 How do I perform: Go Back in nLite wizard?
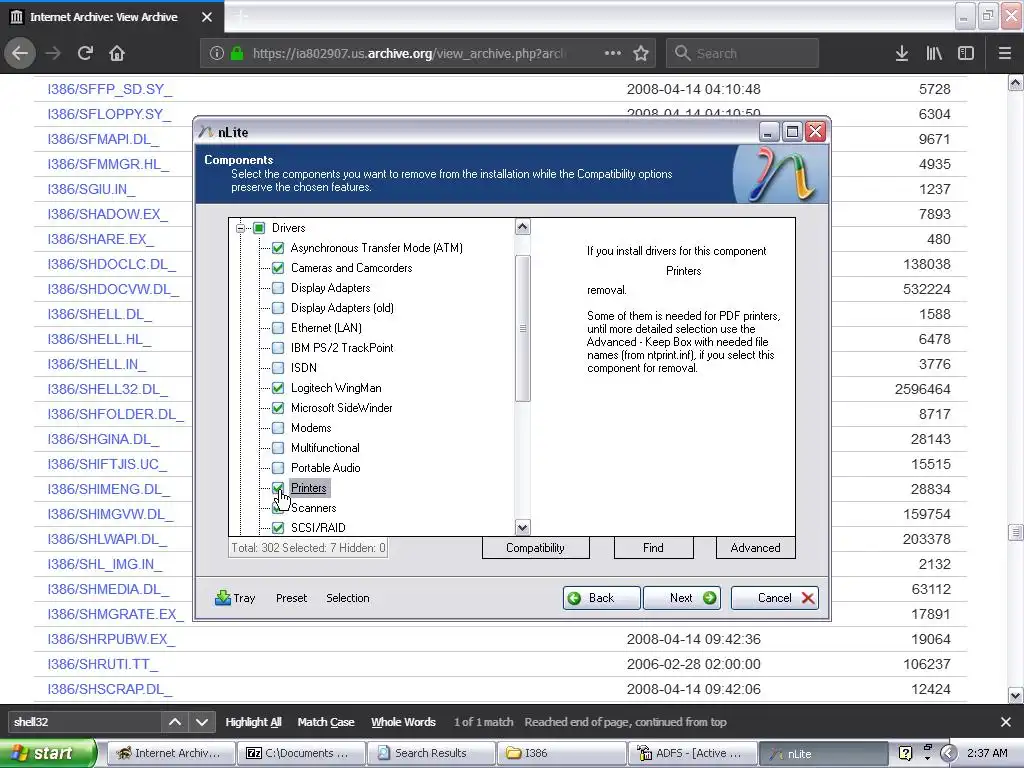pyautogui.click(x=601, y=598)
